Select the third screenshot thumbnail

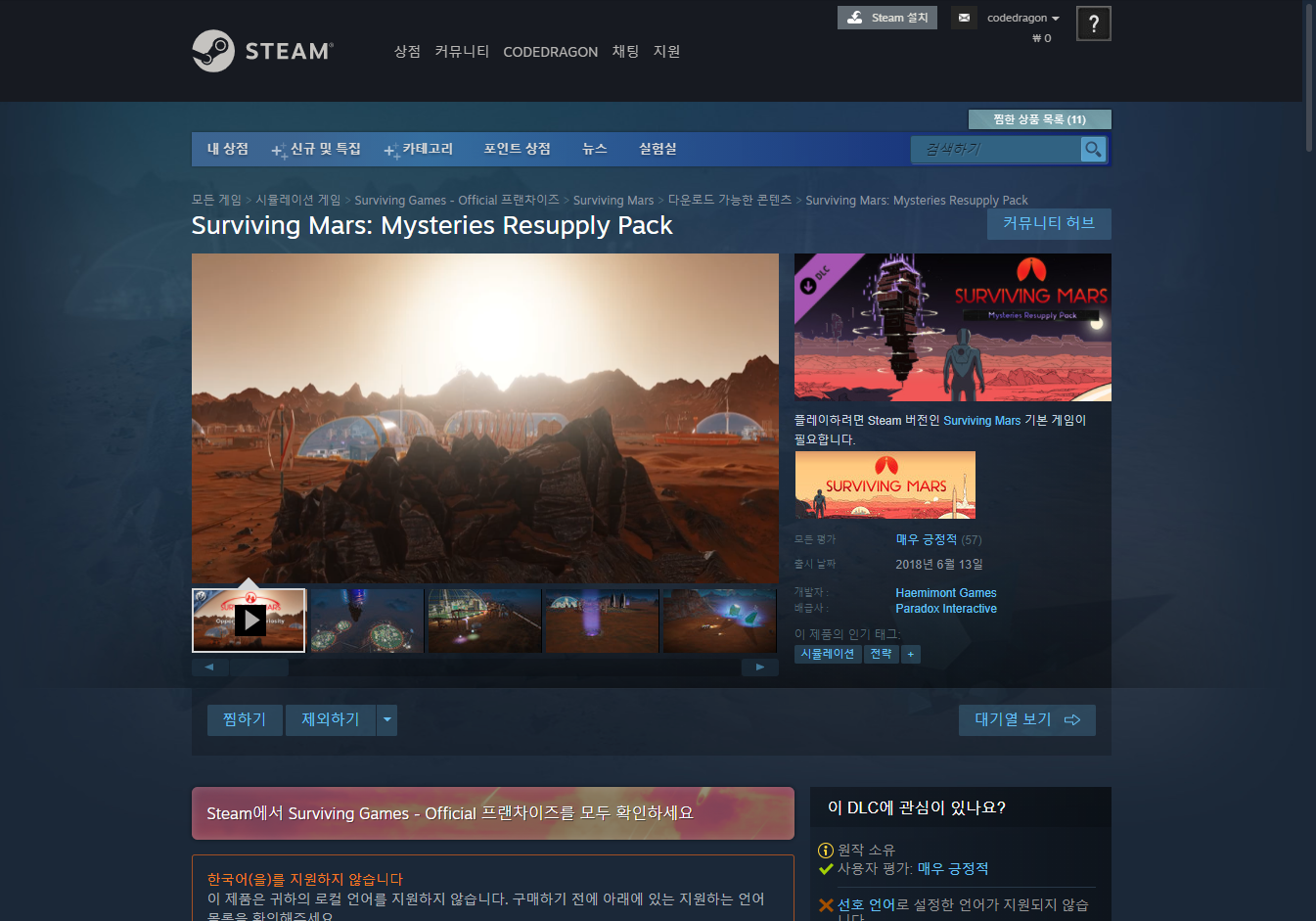tap(484, 621)
